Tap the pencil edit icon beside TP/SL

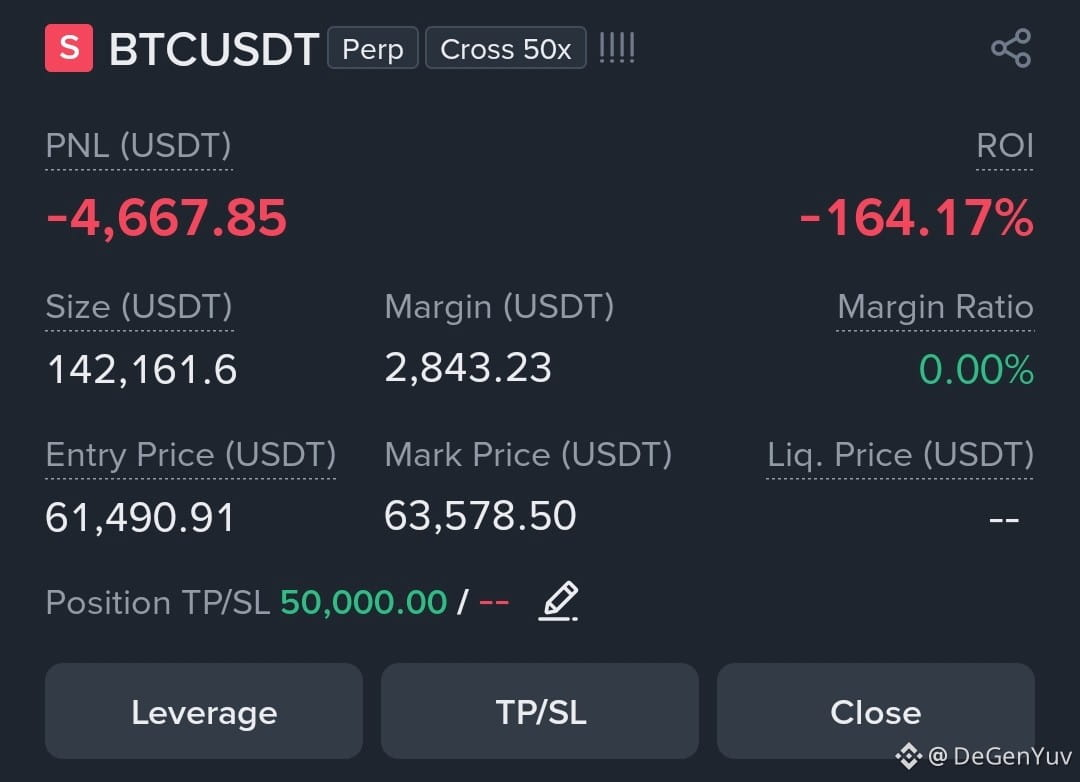[x=558, y=601]
